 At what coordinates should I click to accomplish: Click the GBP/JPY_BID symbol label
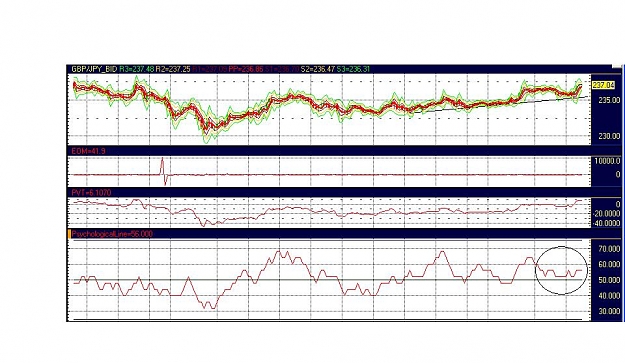pos(94,69)
